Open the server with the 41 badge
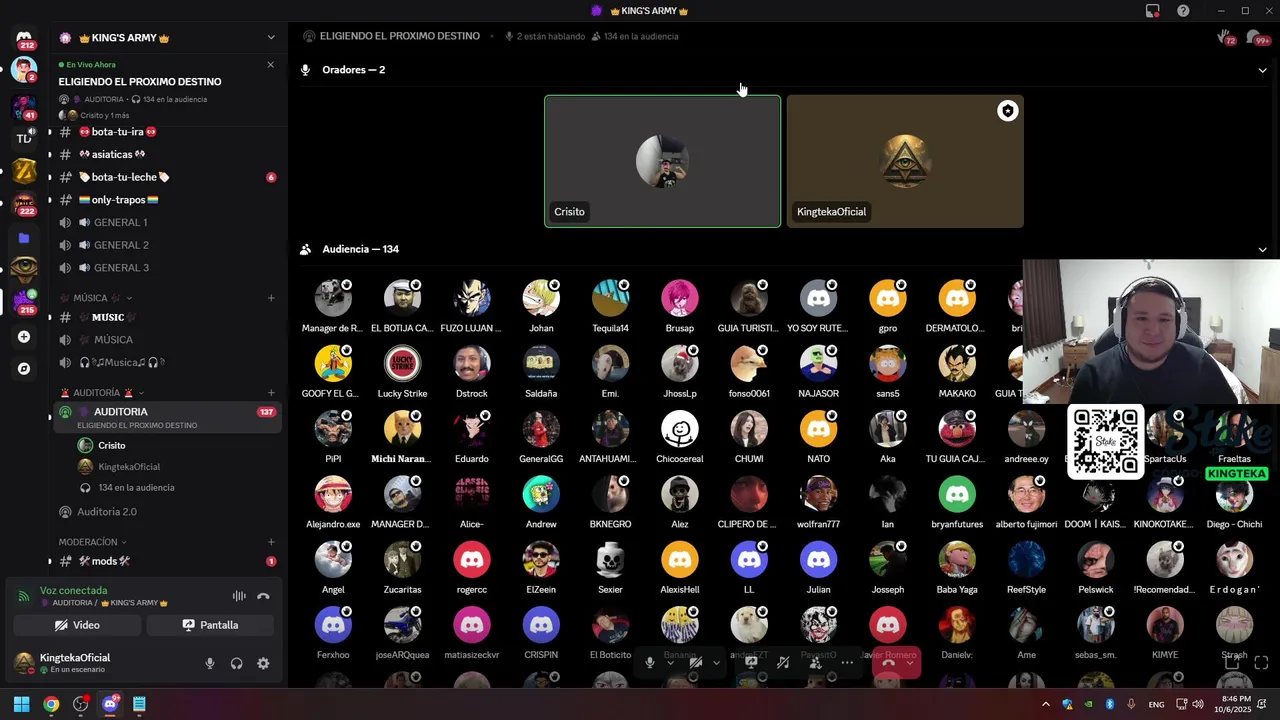The height and width of the screenshot is (720, 1280). pyautogui.click(x=24, y=106)
